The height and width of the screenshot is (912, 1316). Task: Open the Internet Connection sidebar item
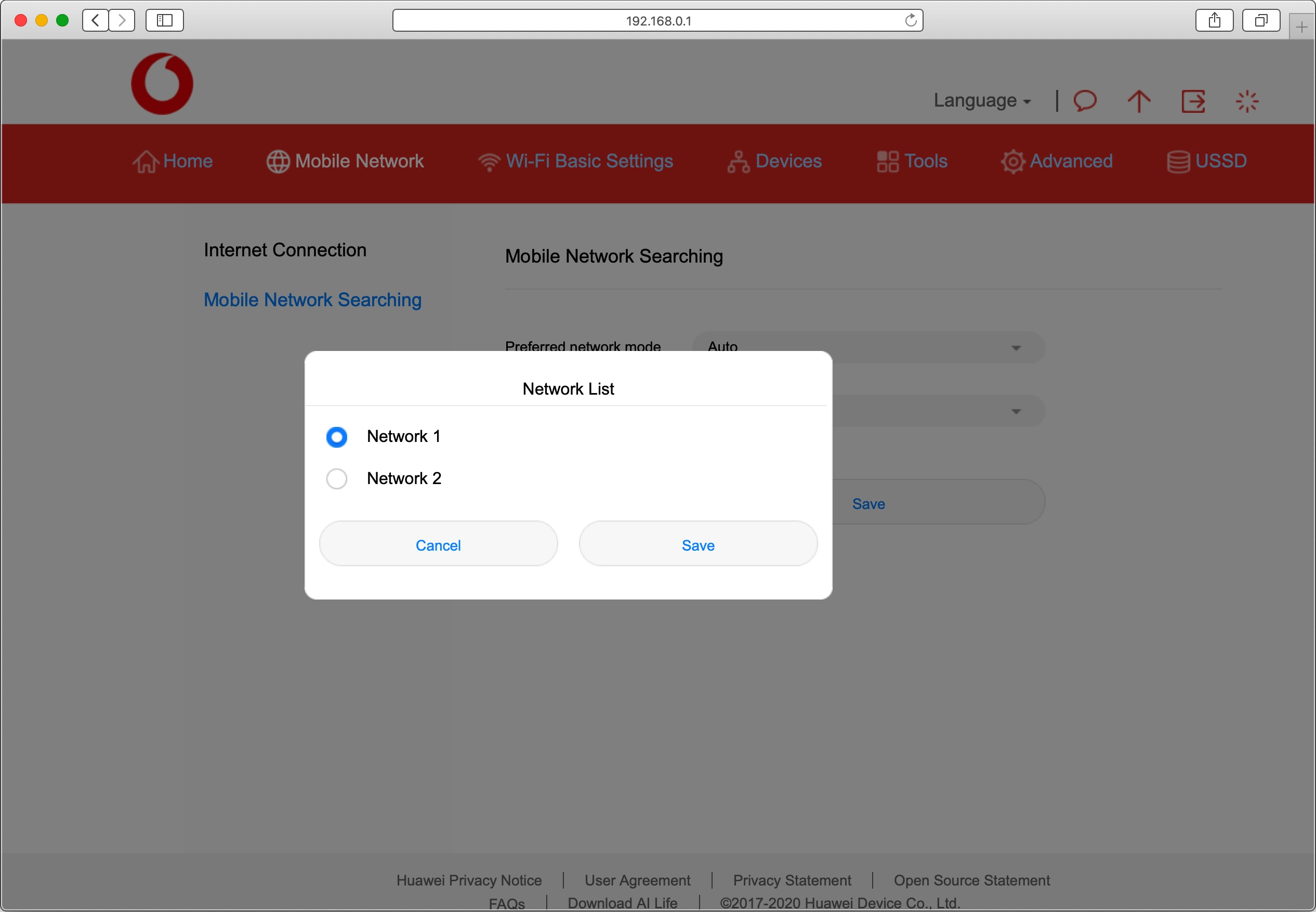(x=285, y=250)
